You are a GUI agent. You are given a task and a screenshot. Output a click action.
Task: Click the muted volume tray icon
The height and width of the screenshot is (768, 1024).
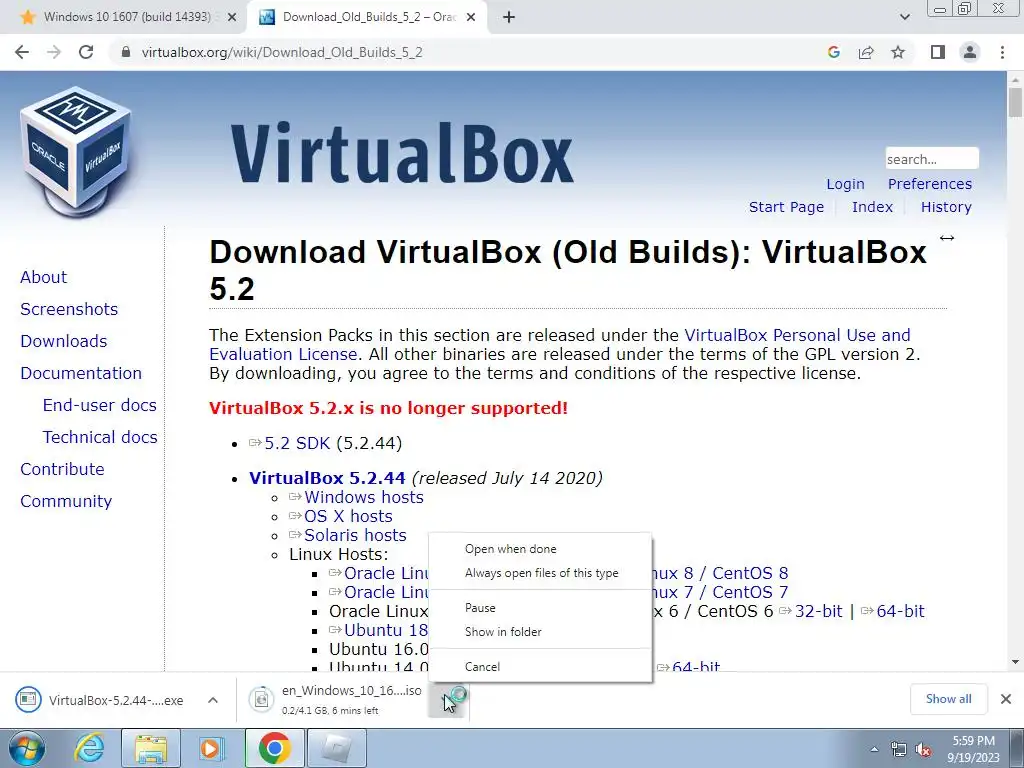(x=923, y=750)
